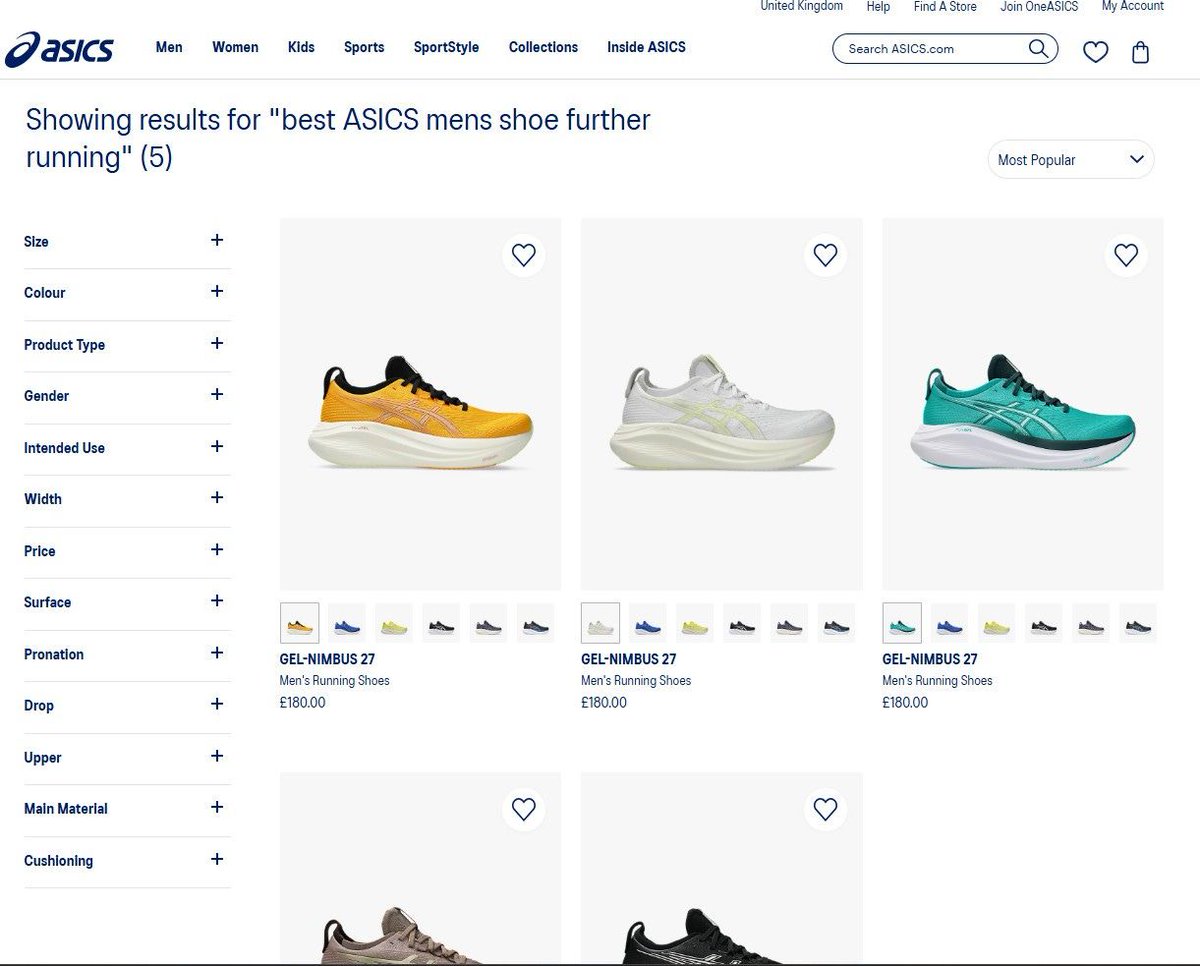Image resolution: width=1200 pixels, height=966 pixels.
Task: Favourite the orange GEL-NIMBUS 27 shoe
Action: pos(524,255)
